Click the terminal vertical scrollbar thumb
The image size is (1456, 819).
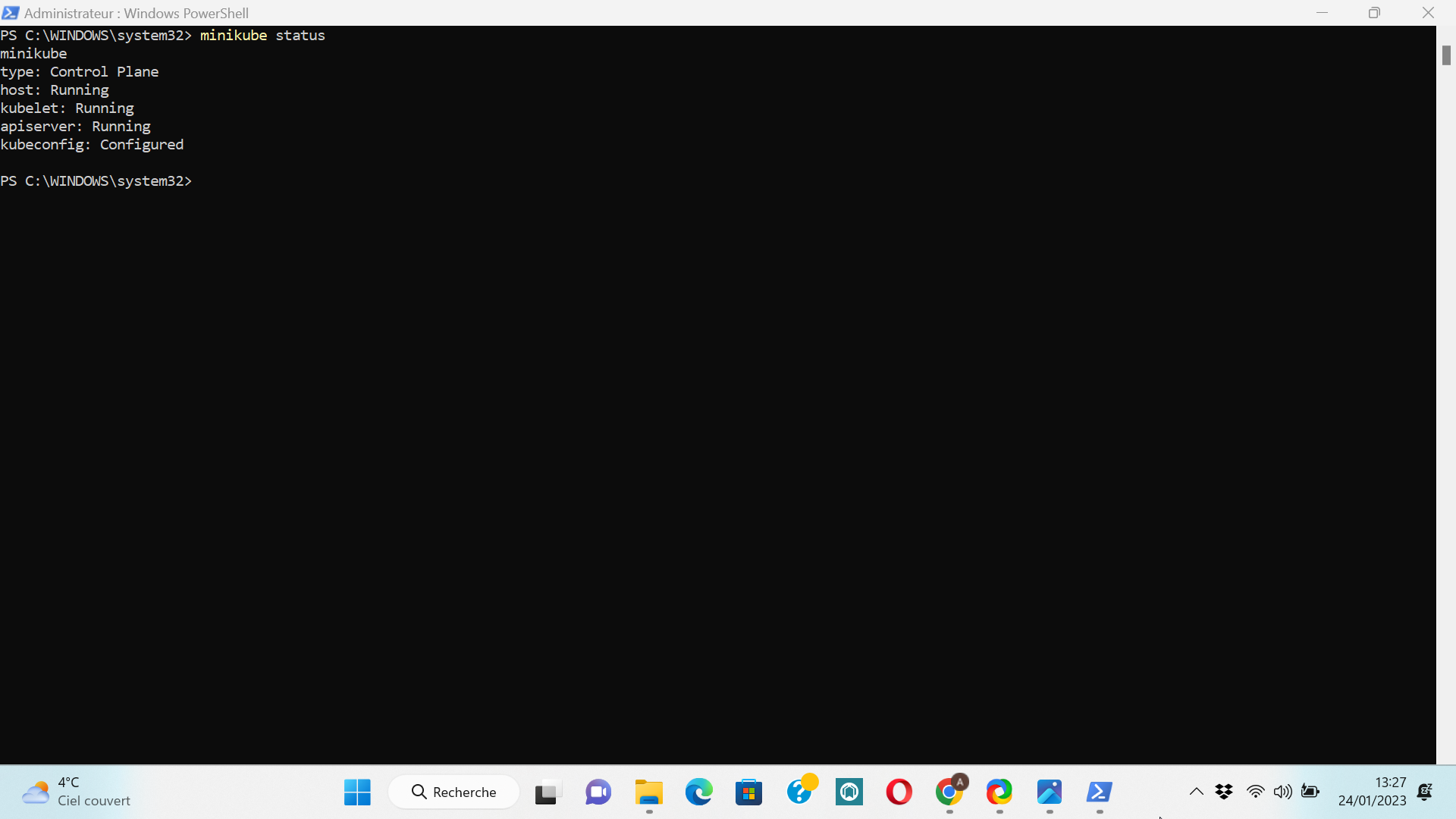pos(1446,55)
